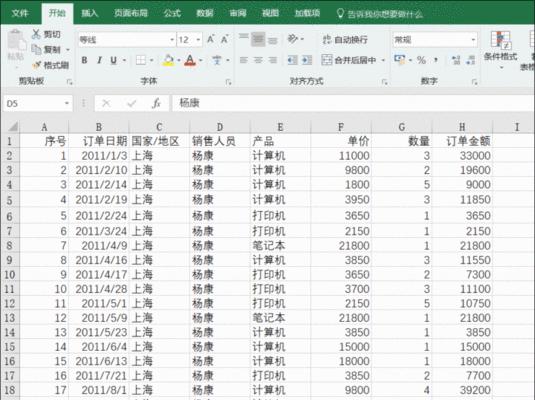Open underline style dropdown arrow

tap(124, 60)
